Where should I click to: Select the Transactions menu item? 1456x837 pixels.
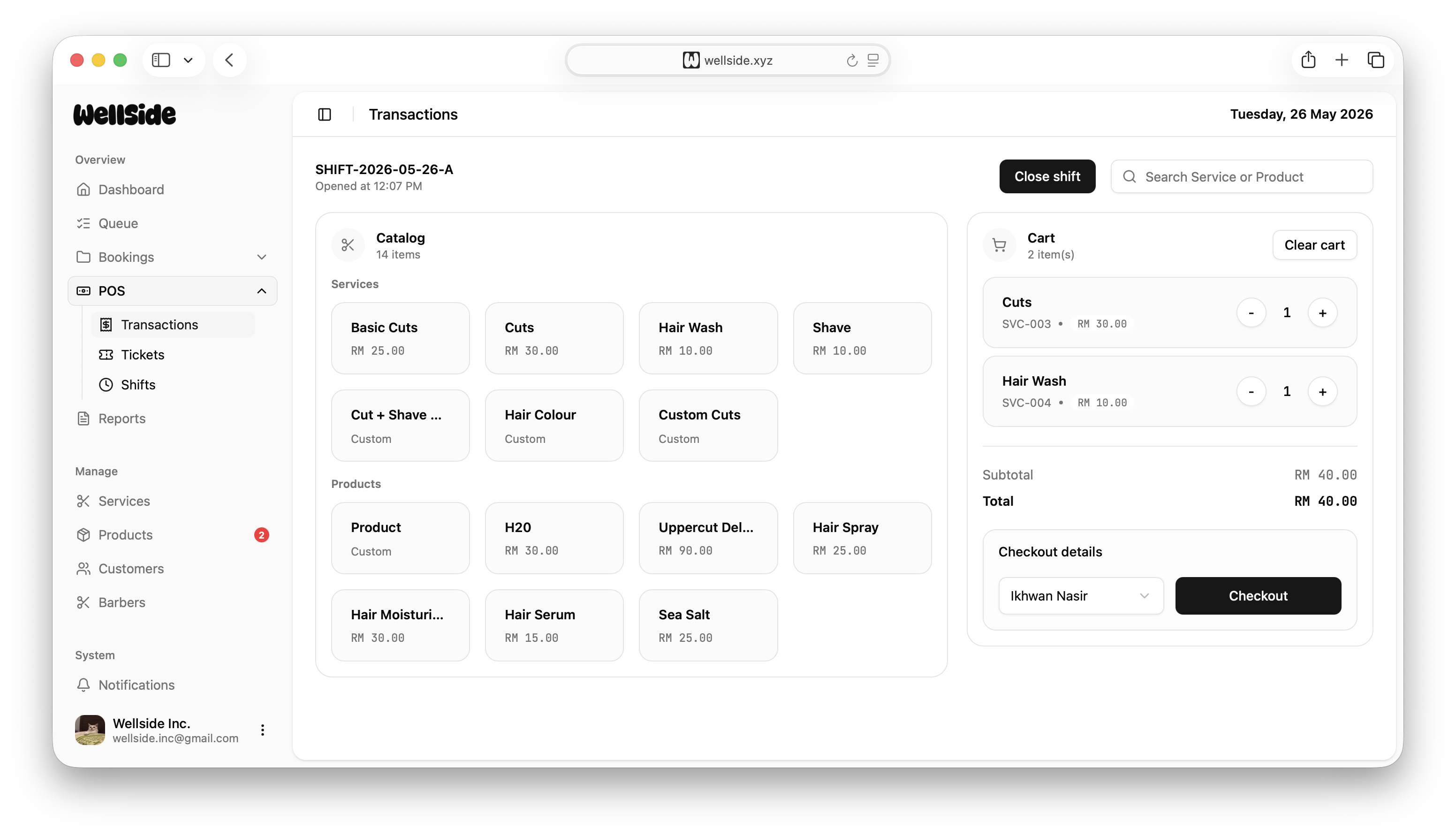(x=173, y=325)
